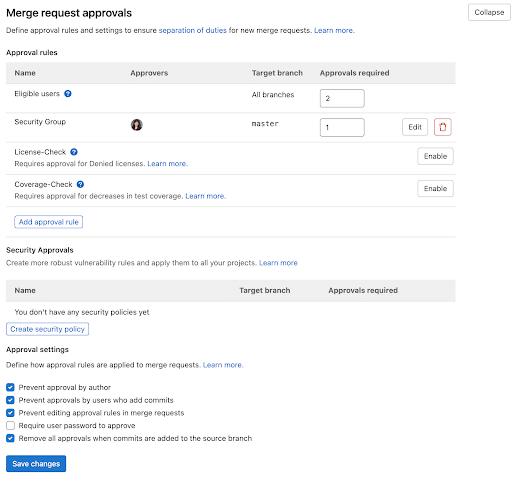The height and width of the screenshot is (482, 512).
Task: Click the Coverage-Check help question icon
Action: click(x=80, y=184)
